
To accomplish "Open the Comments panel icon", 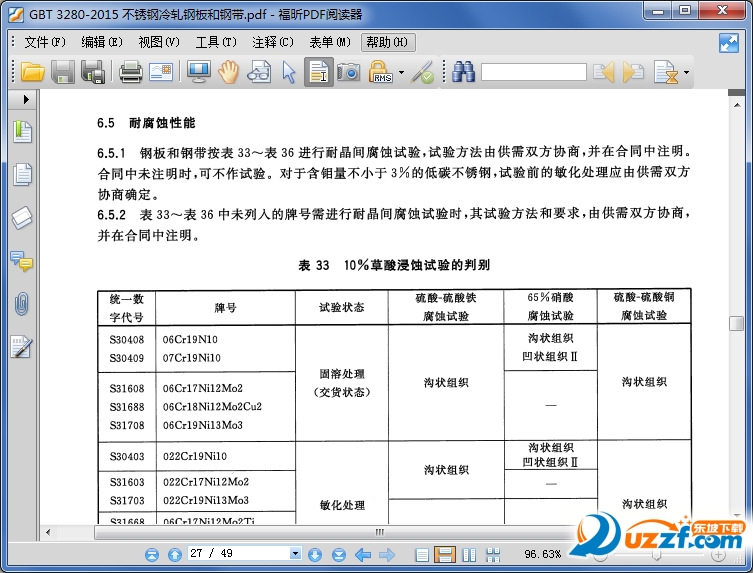I will pyautogui.click(x=22, y=261).
